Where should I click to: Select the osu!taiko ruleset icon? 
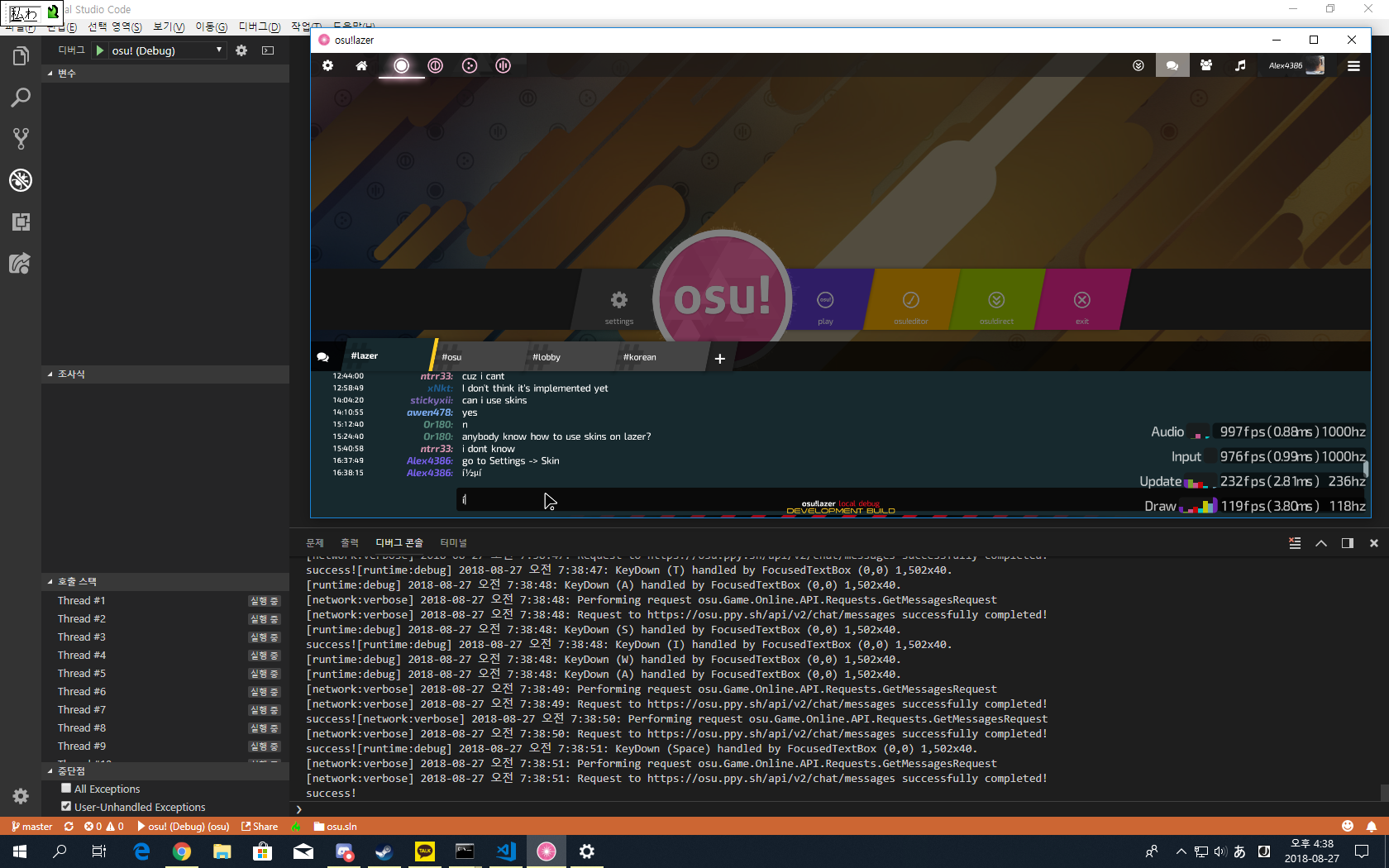436,65
